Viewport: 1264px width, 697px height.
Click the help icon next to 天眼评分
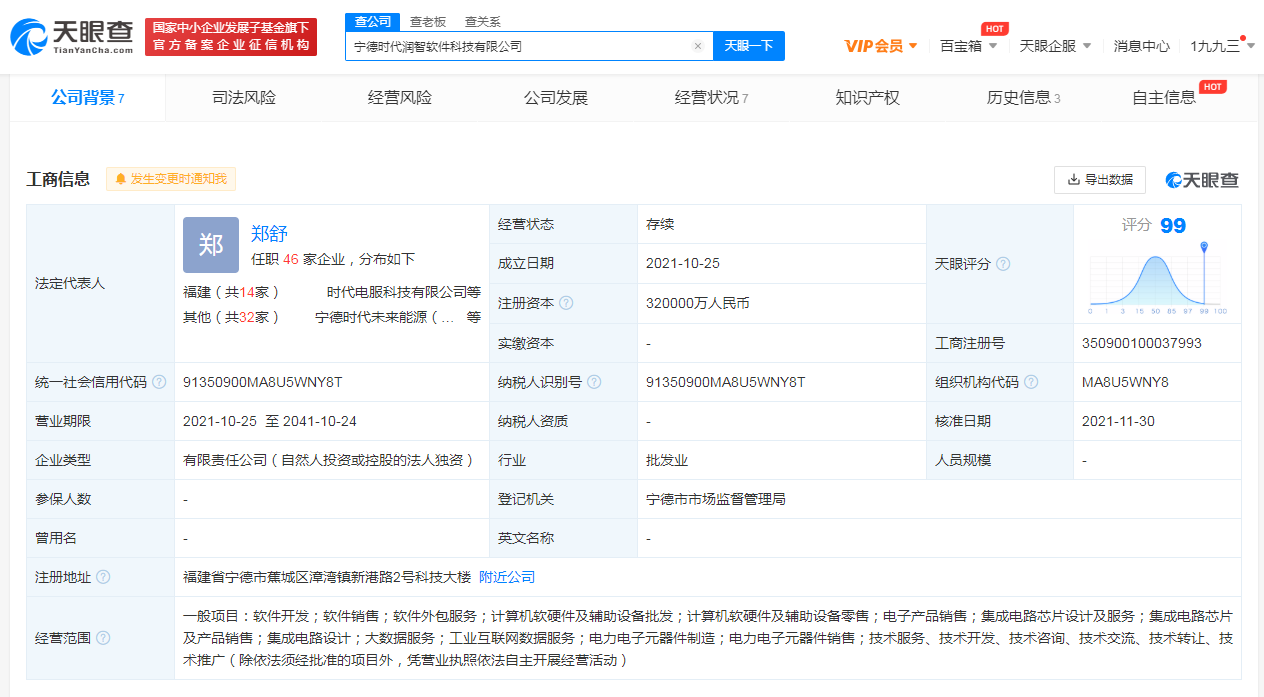tap(1003, 264)
